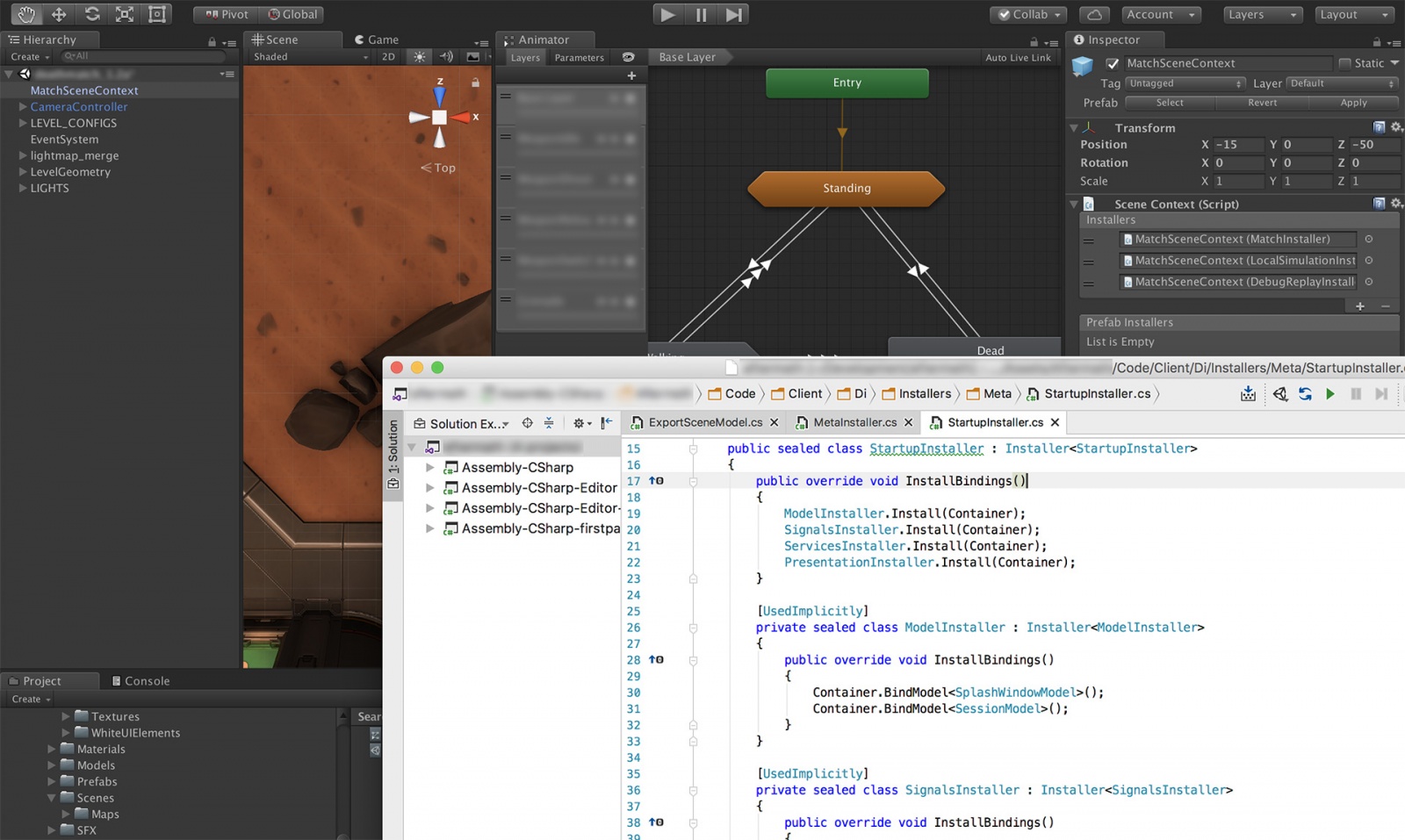Switch to the Console tab

140,681
